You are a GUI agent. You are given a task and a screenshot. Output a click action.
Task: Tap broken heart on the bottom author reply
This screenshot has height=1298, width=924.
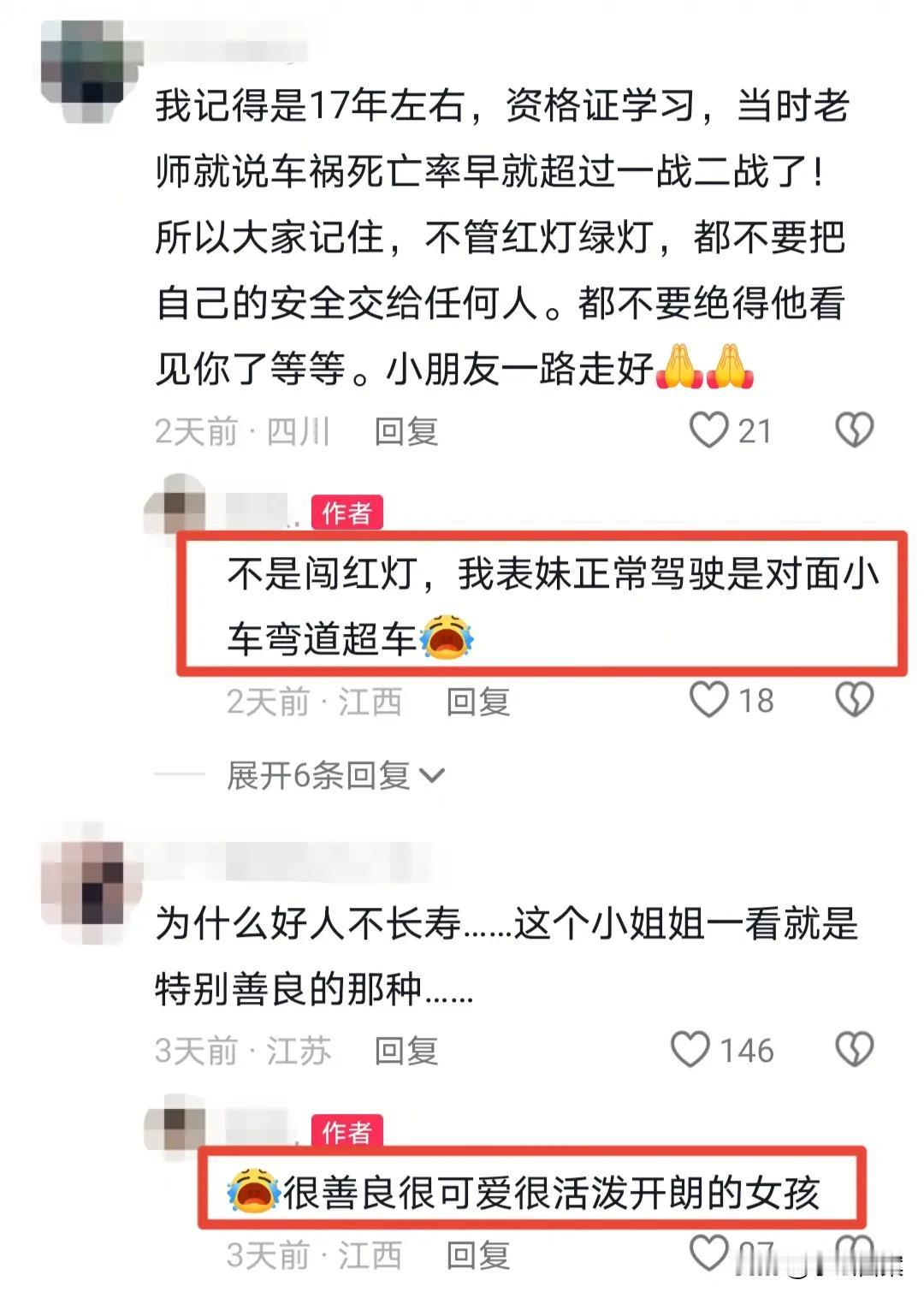point(854,1253)
